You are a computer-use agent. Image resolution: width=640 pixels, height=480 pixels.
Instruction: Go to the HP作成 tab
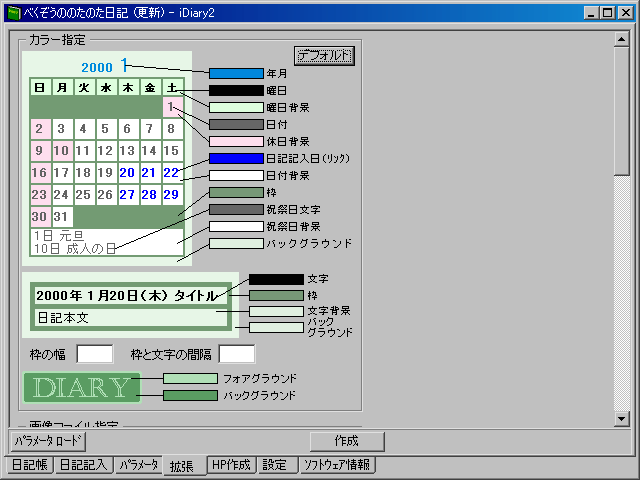[x=232, y=465]
